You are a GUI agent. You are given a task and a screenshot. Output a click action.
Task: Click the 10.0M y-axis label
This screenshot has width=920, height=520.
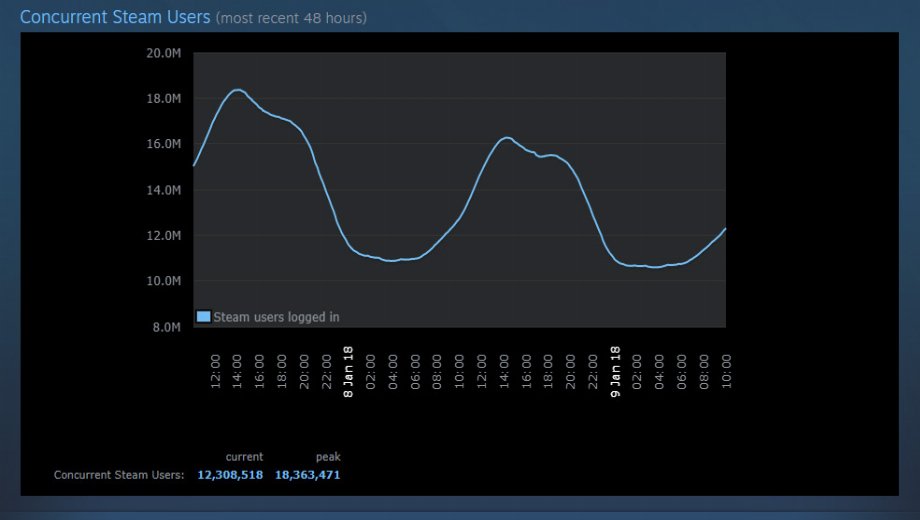click(x=164, y=281)
